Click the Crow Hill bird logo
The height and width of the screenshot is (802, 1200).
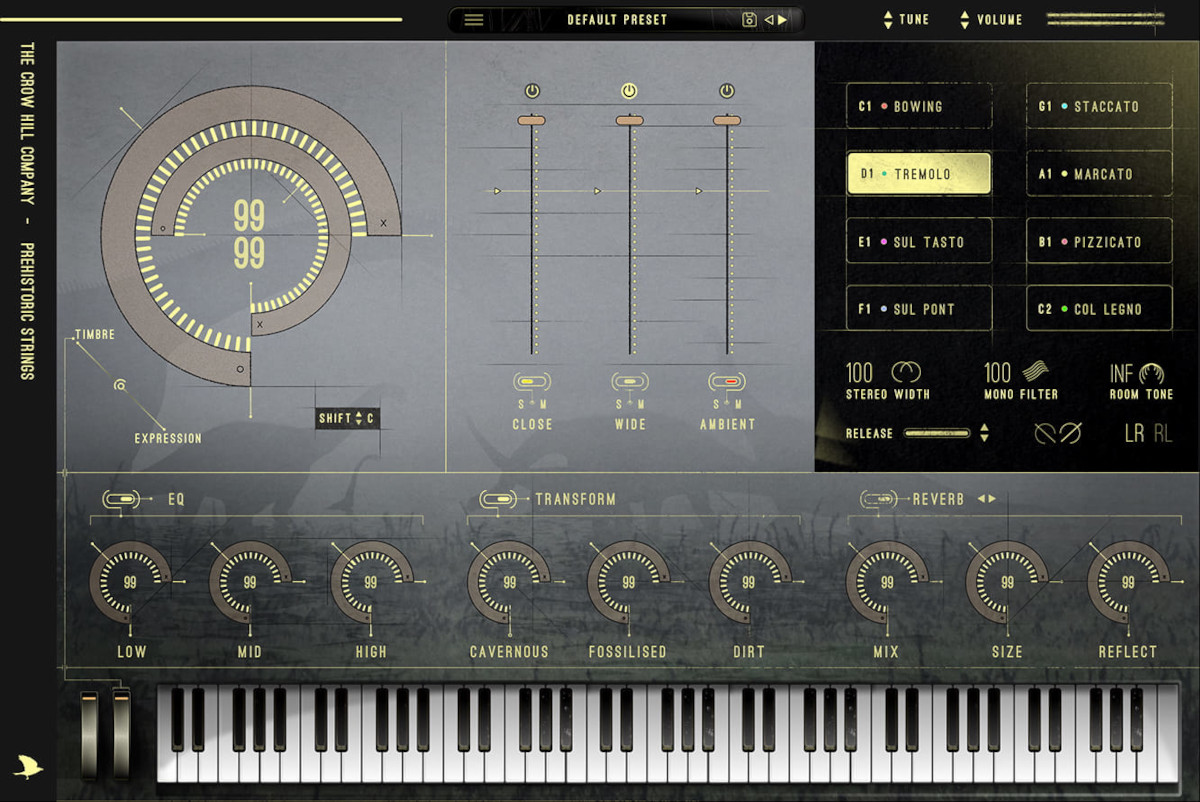click(x=29, y=767)
